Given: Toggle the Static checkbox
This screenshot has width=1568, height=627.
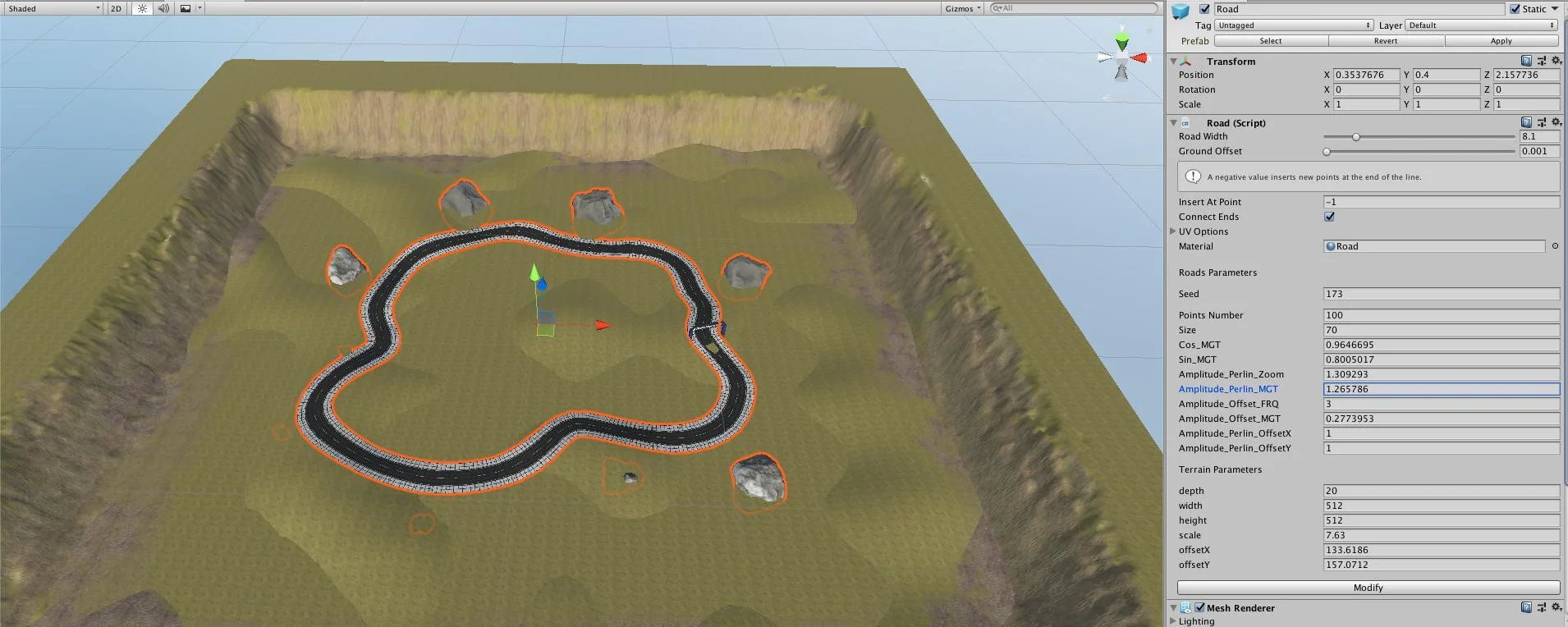Looking at the screenshot, I should point(1515,9).
